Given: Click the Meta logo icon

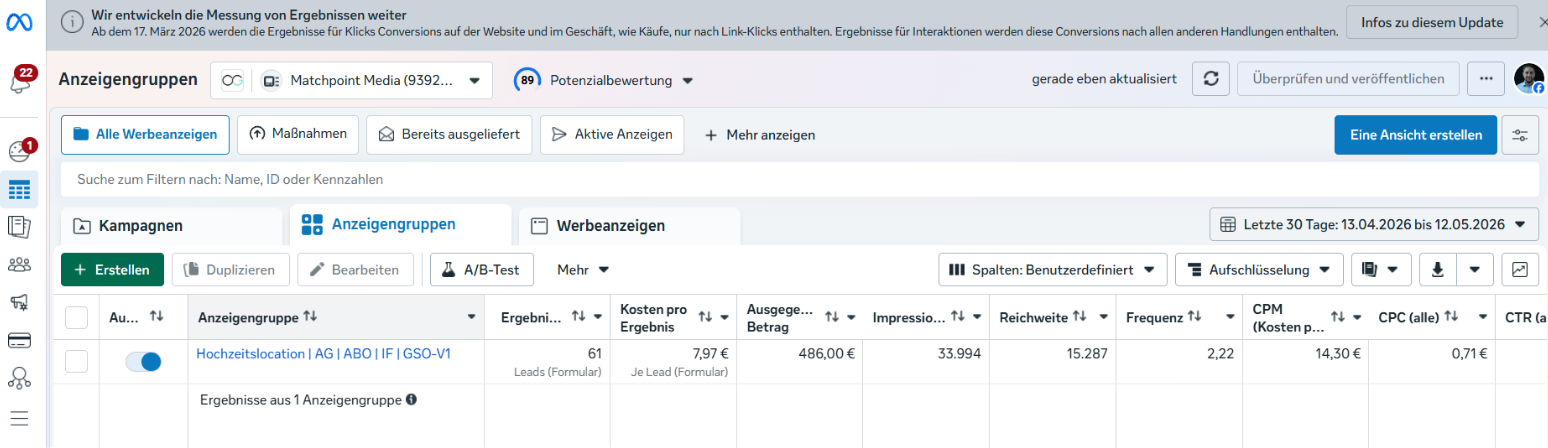Looking at the screenshot, I should tap(21, 22).
